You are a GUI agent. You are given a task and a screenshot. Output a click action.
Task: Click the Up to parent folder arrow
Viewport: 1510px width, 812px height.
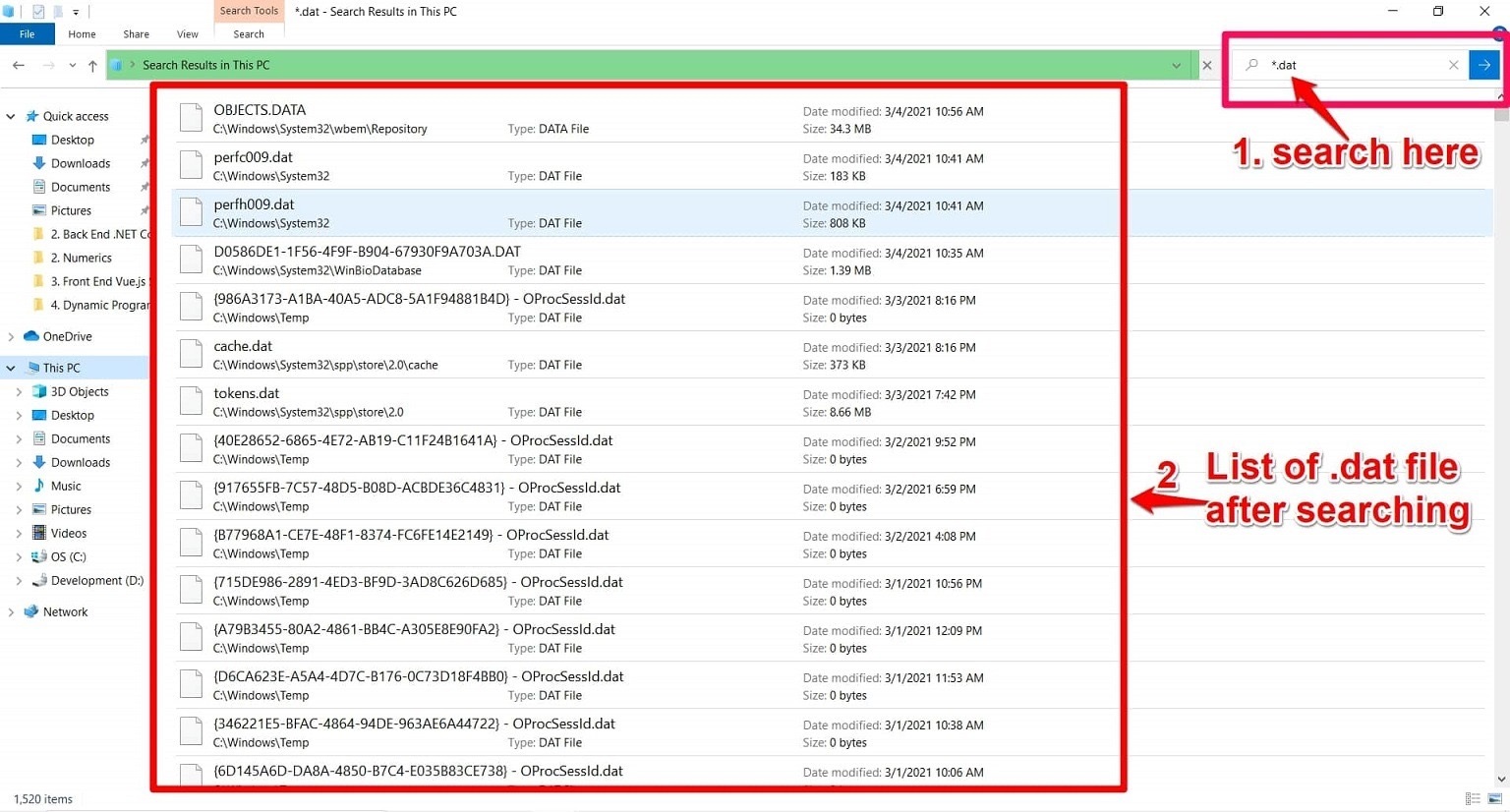click(92, 65)
